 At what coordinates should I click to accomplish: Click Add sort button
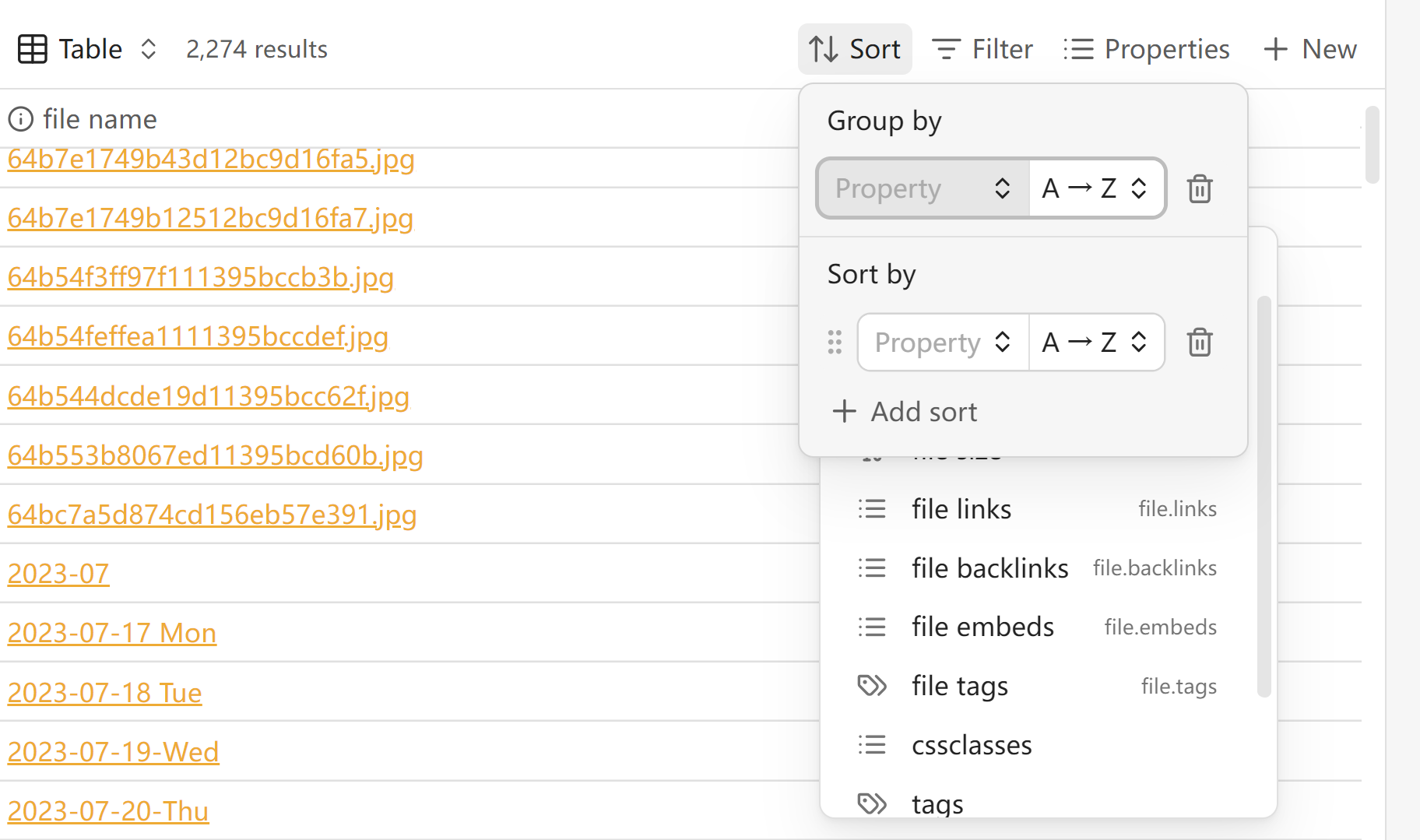[x=905, y=412]
